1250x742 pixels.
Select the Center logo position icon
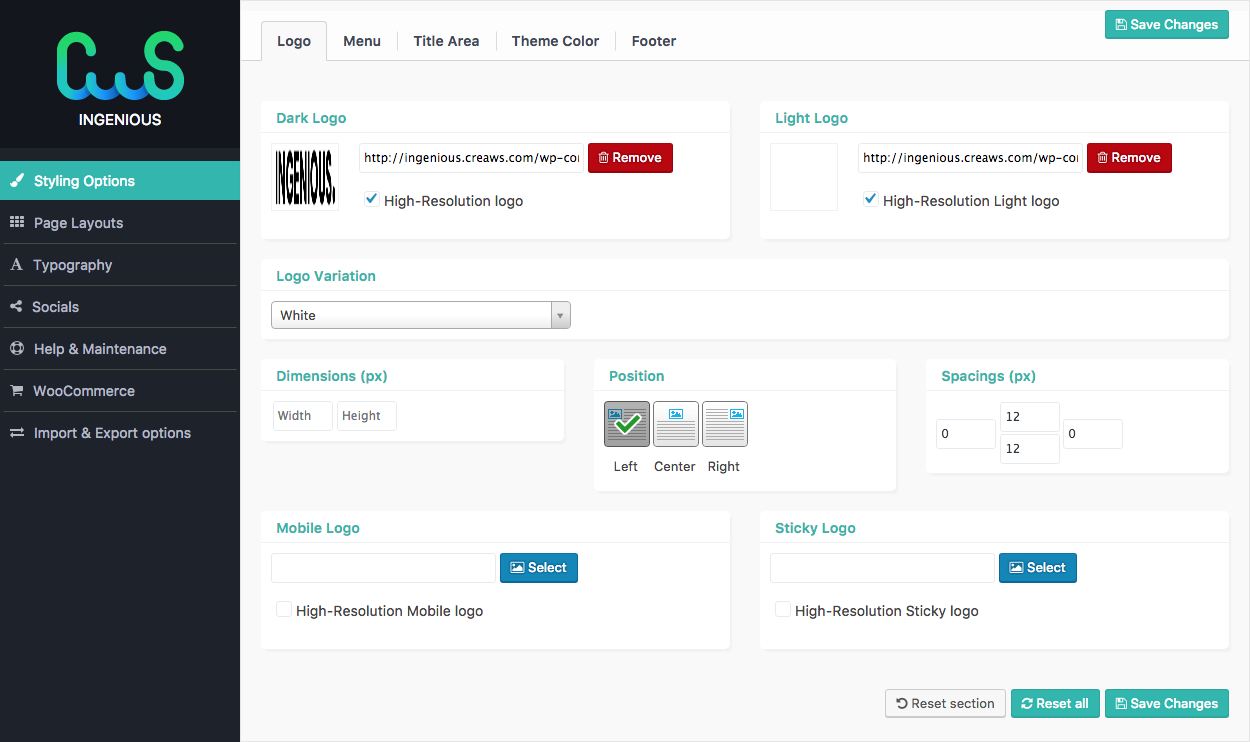(675, 424)
